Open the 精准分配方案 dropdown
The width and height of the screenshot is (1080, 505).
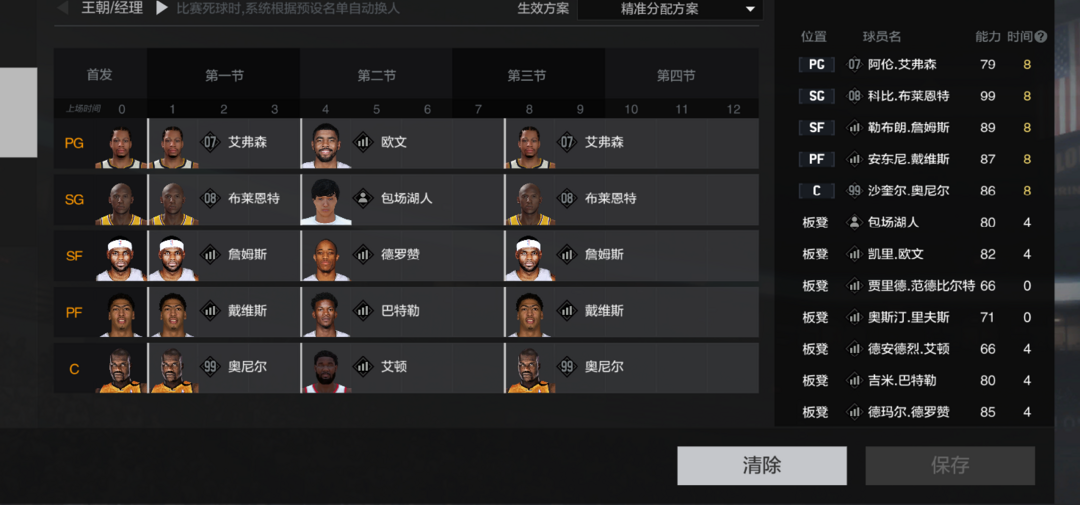click(x=670, y=9)
